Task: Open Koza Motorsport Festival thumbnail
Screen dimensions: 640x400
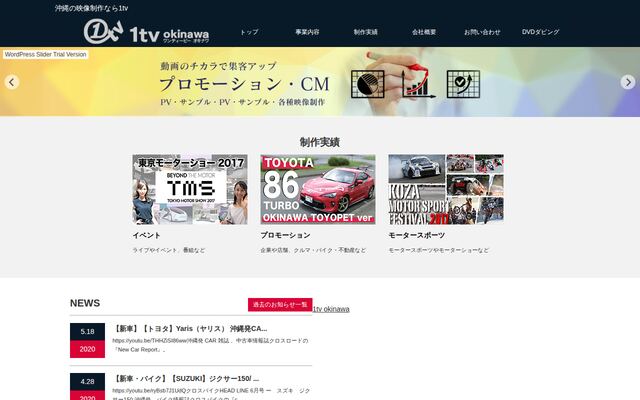Action: [446, 189]
